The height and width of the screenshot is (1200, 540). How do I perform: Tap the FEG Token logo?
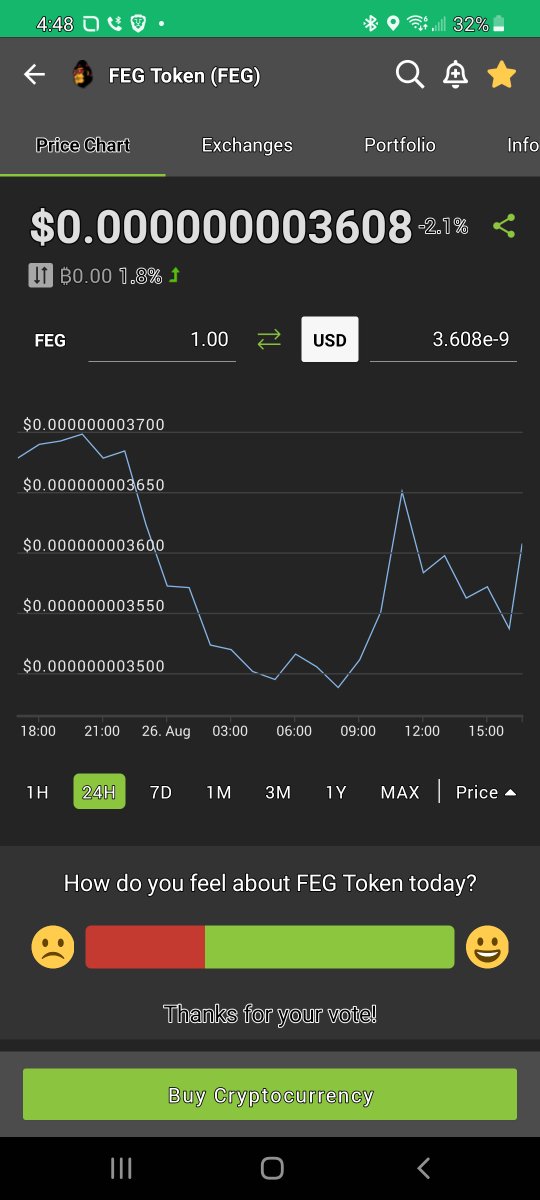(x=83, y=75)
